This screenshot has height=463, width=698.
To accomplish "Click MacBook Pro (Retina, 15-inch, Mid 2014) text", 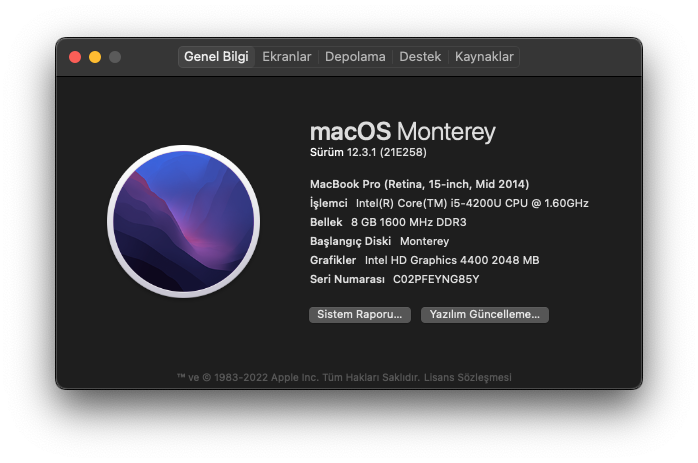I will [419, 184].
